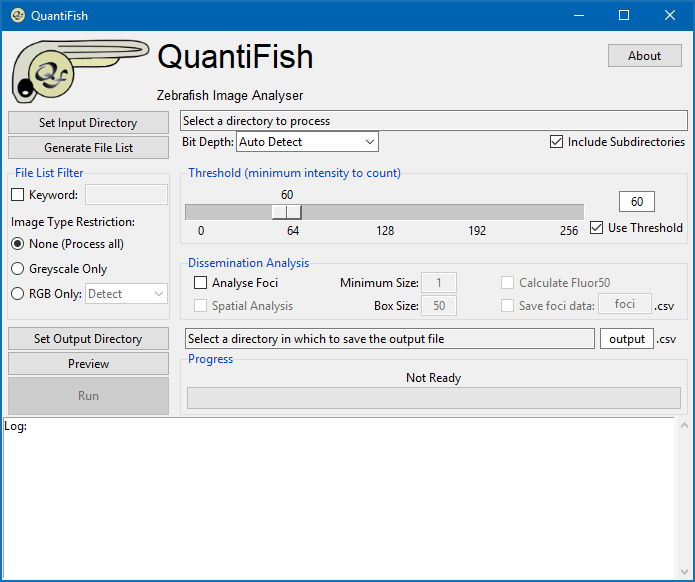Open the RGB Detect channel dropdown
The image size is (695, 582).
pyautogui.click(x=126, y=293)
